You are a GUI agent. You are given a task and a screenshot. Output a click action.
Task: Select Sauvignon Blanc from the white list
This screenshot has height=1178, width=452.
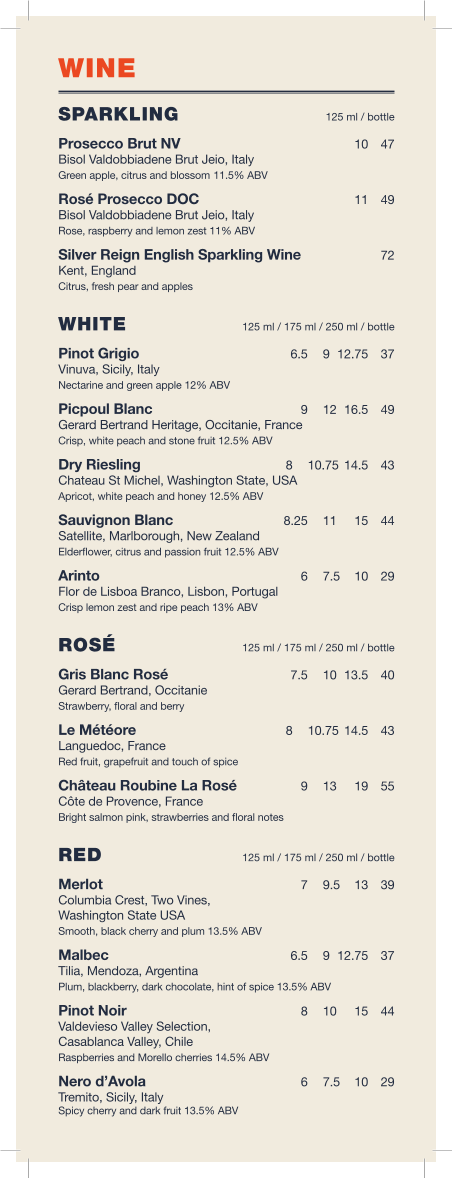click(116, 521)
